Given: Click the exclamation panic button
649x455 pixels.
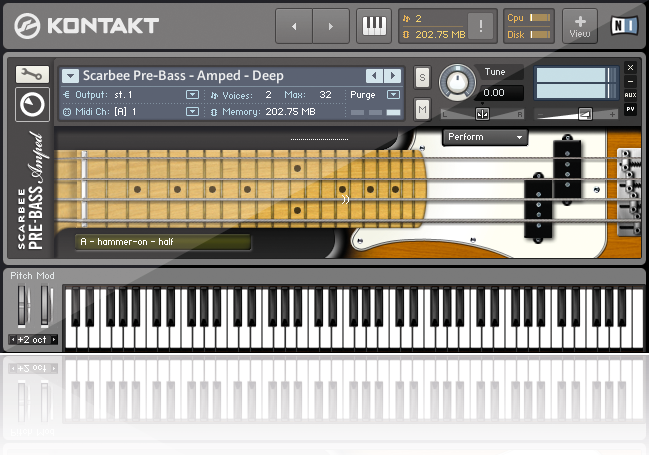Looking at the screenshot, I should [x=481, y=26].
